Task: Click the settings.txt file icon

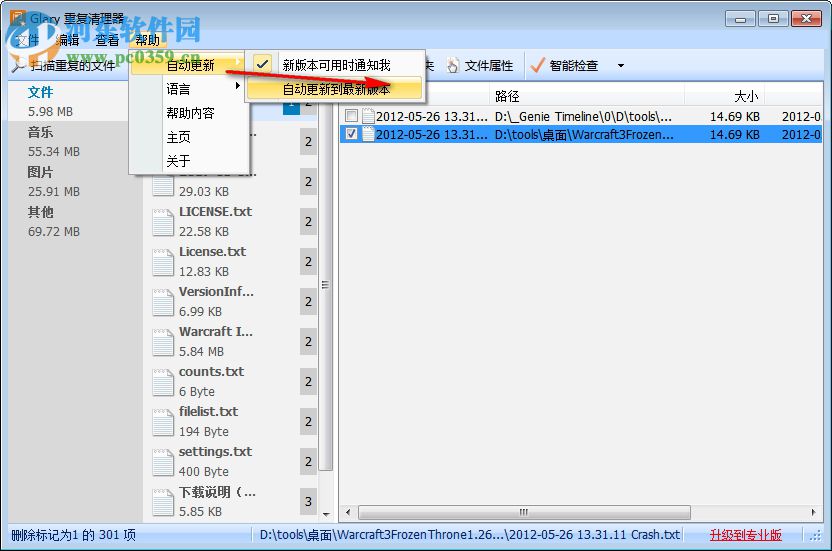Action: (163, 462)
